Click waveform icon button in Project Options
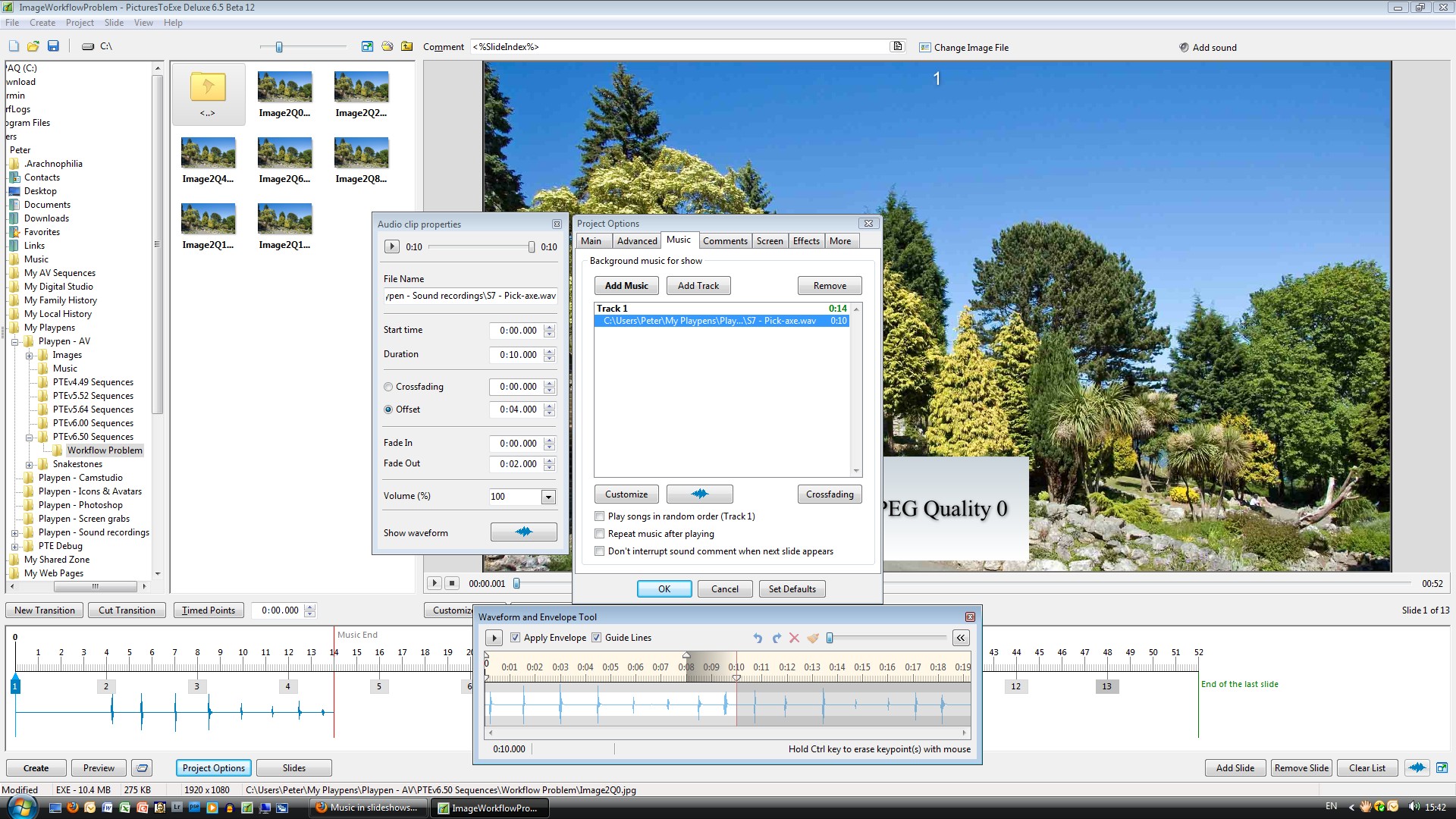The image size is (1456, 819). (699, 494)
